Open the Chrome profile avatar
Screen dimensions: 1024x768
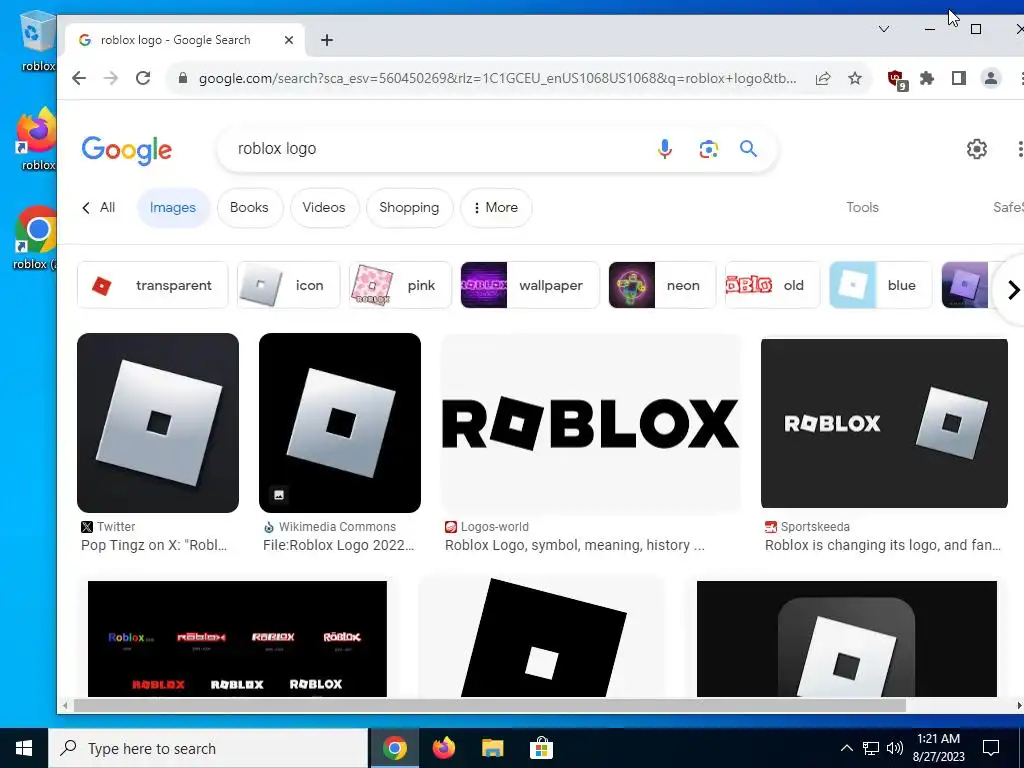991,78
